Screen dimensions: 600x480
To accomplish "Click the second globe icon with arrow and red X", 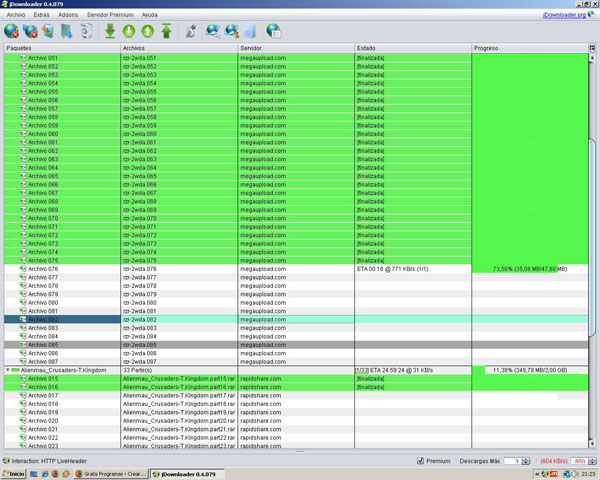I will tap(30, 31).
